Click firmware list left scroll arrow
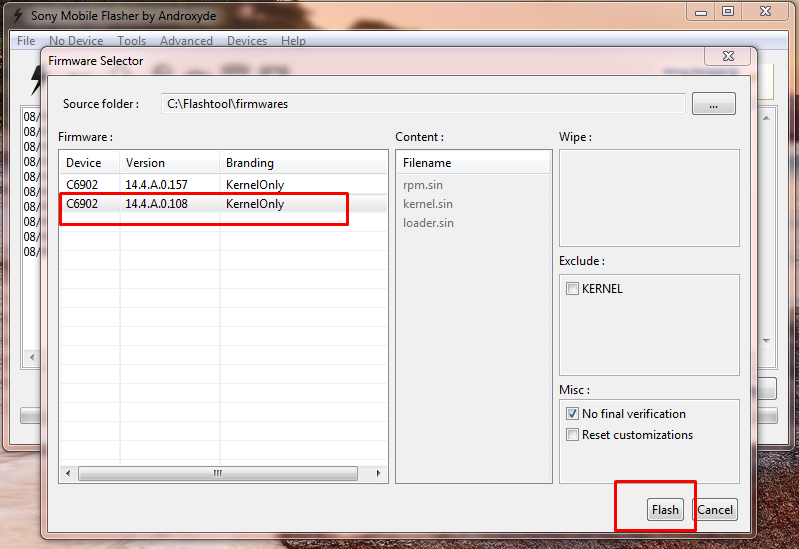The image size is (799, 549). [x=68, y=474]
